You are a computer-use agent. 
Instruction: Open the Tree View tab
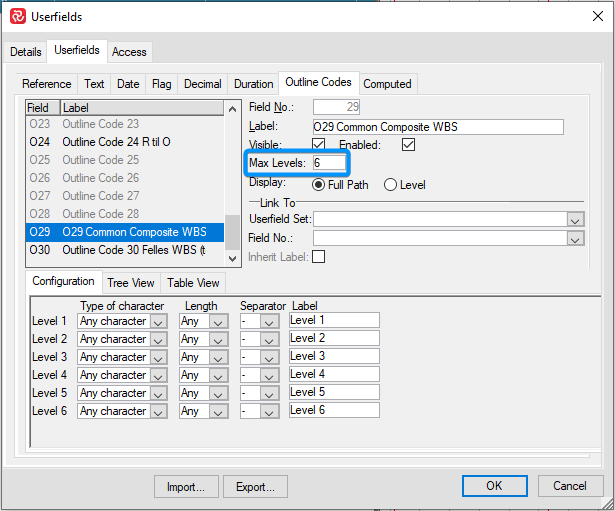click(131, 283)
